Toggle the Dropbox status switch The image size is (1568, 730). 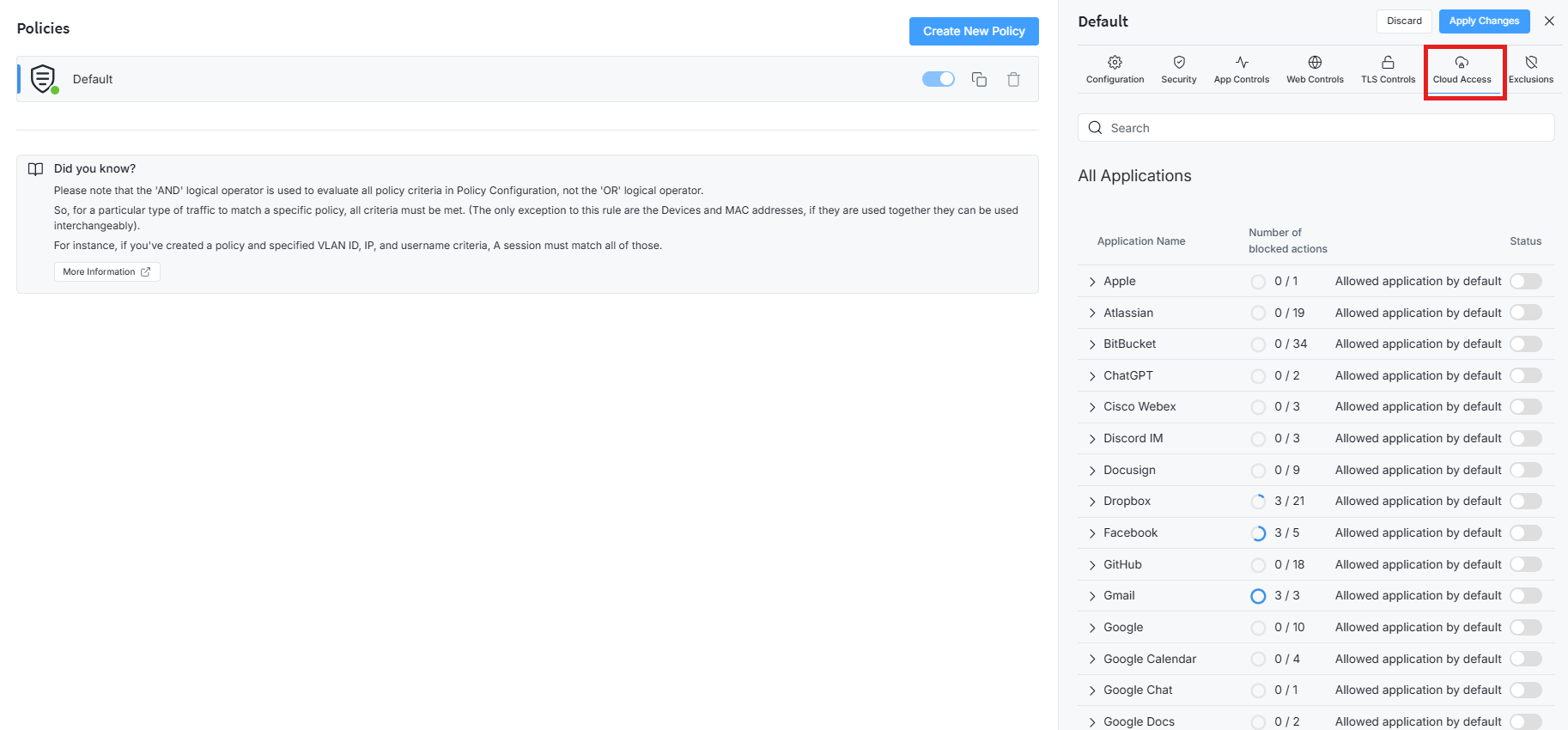click(x=1526, y=501)
